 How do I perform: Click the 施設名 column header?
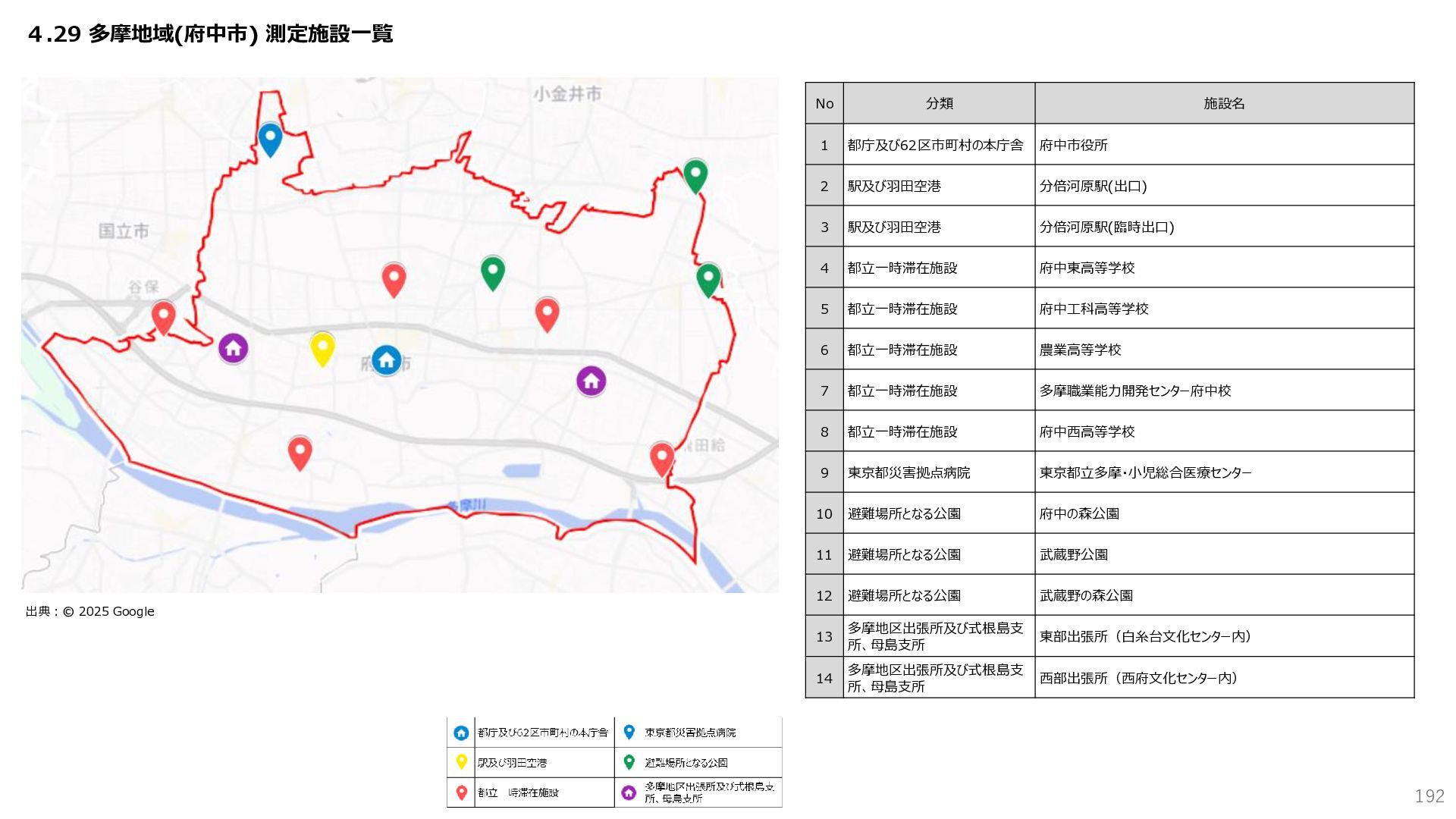(1223, 104)
